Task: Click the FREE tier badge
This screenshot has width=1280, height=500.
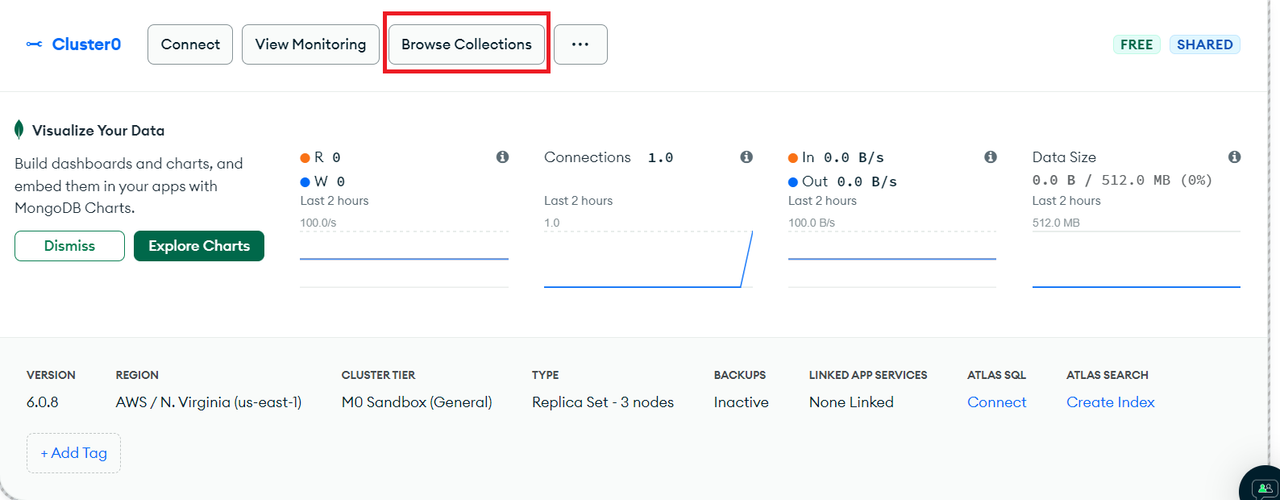Action: (x=1136, y=44)
